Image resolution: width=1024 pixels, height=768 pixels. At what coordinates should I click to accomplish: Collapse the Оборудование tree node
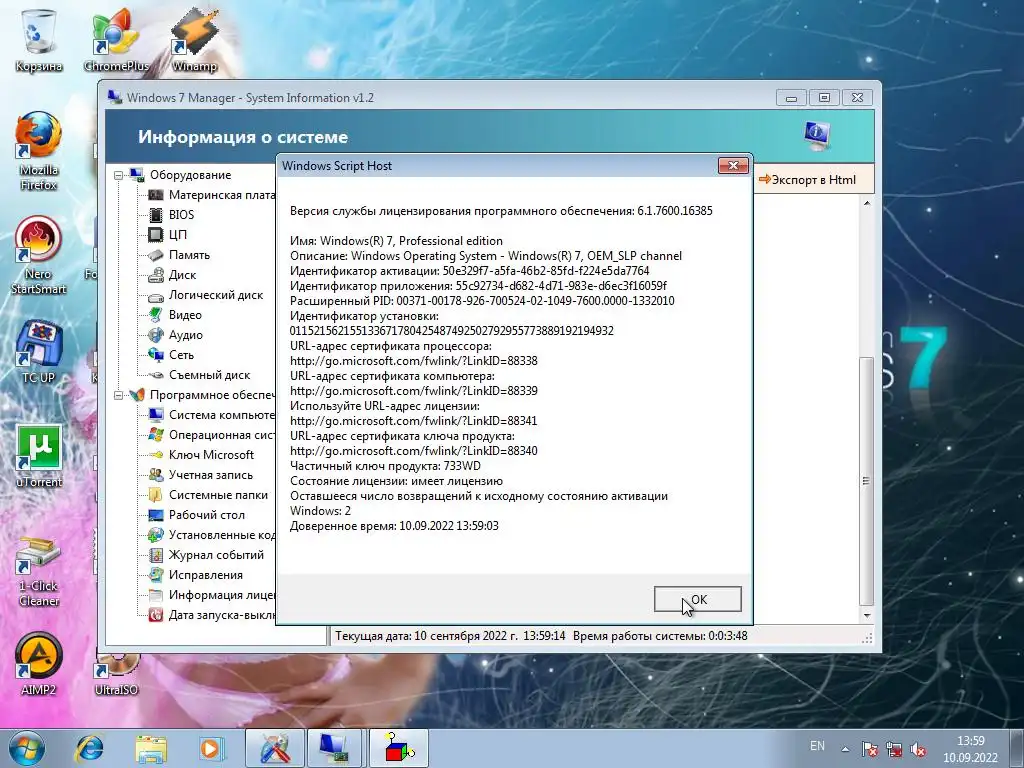pos(118,175)
